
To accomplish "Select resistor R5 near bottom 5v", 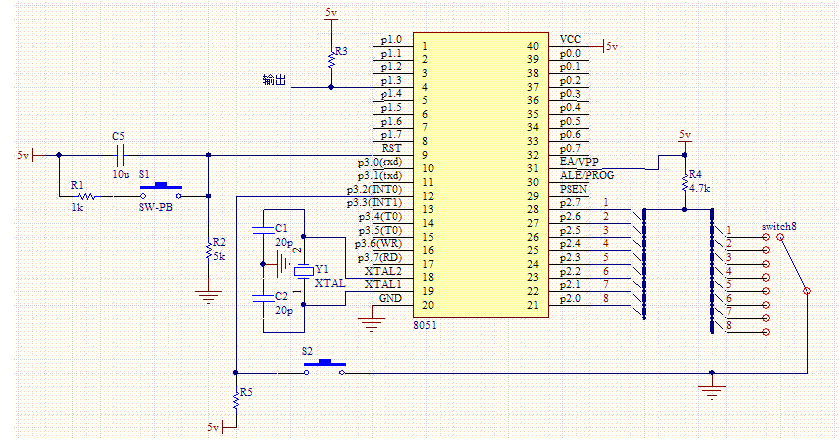I will click(236, 399).
